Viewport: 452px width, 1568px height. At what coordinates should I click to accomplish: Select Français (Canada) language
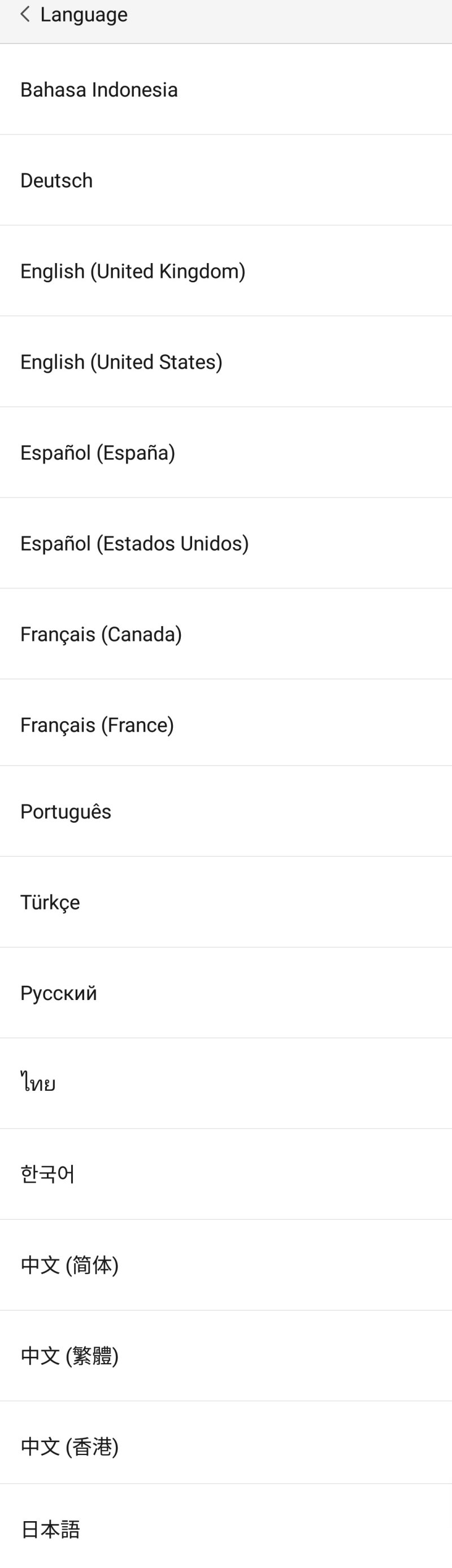tap(101, 634)
